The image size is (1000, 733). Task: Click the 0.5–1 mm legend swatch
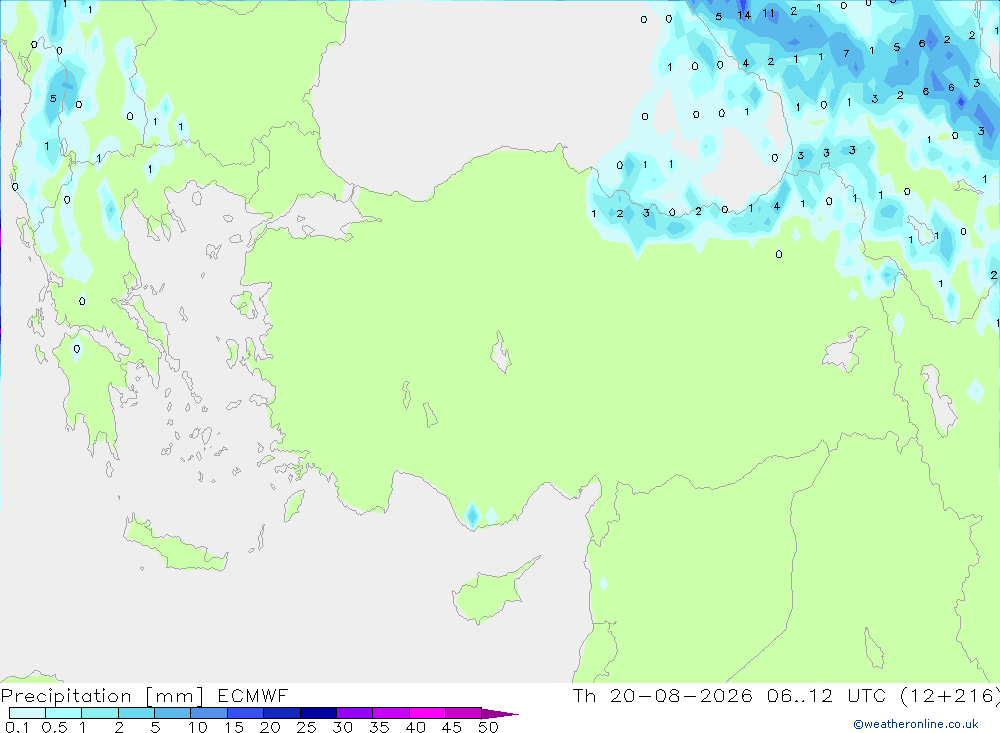(x=64, y=713)
